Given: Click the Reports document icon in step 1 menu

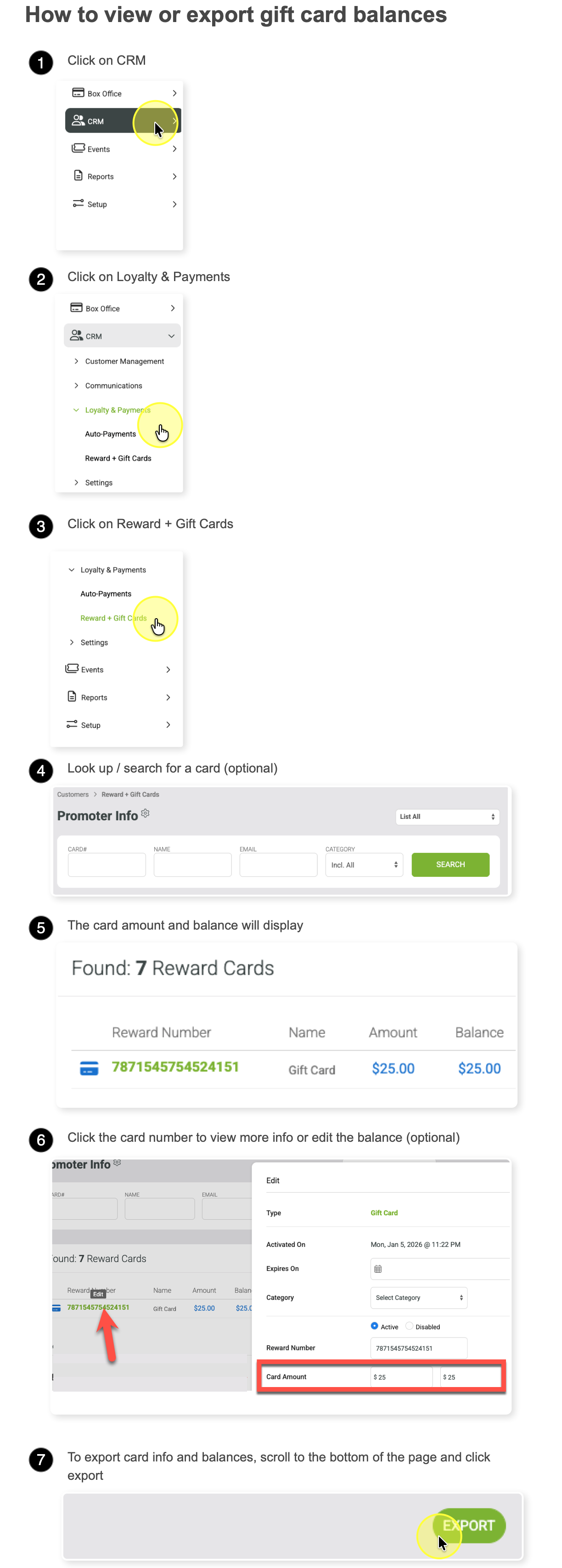Looking at the screenshot, I should point(78,175).
